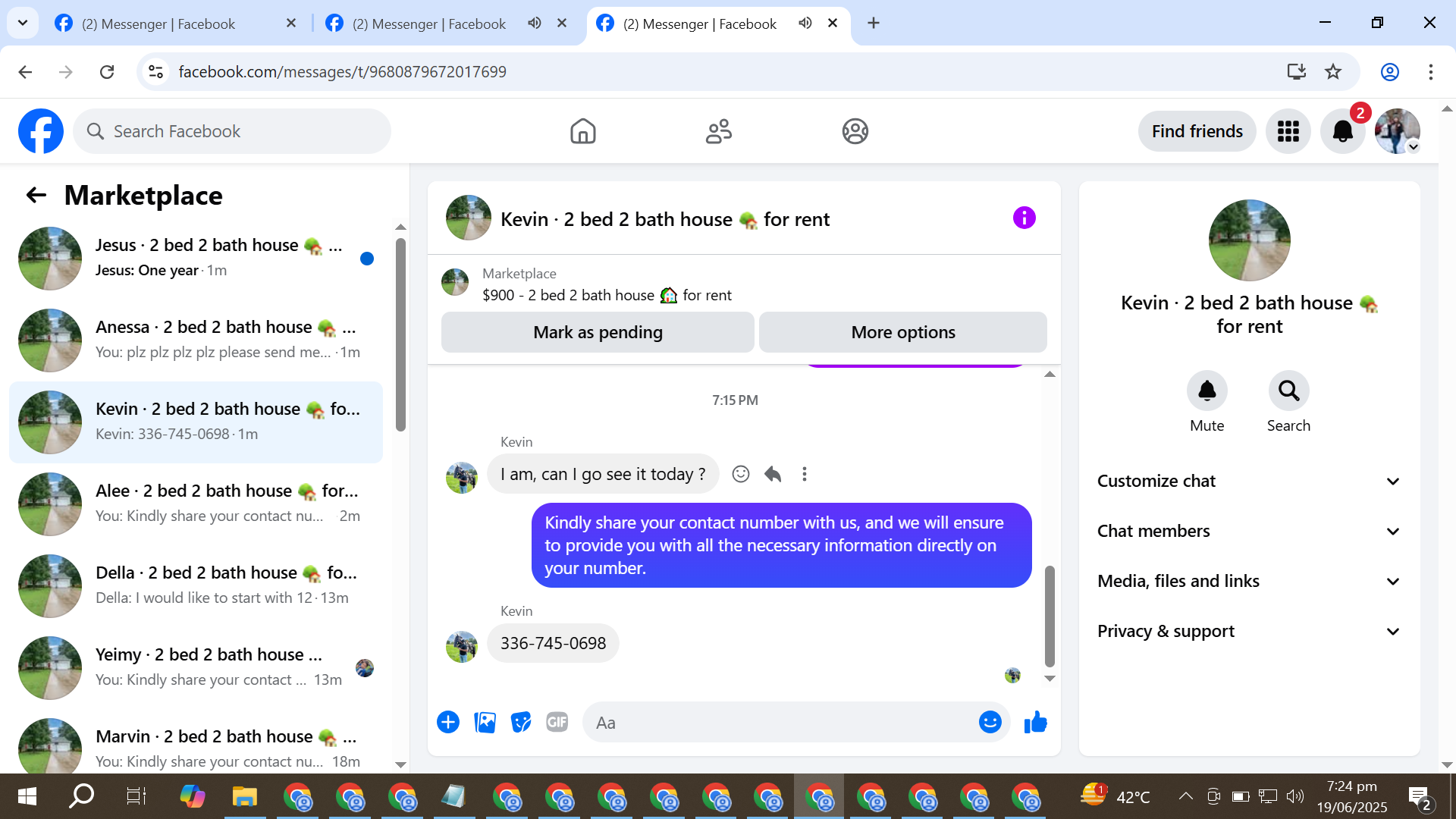Expand Customize chat section
Image resolution: width=1456 pixels, height=819 pixels.
1249,481
